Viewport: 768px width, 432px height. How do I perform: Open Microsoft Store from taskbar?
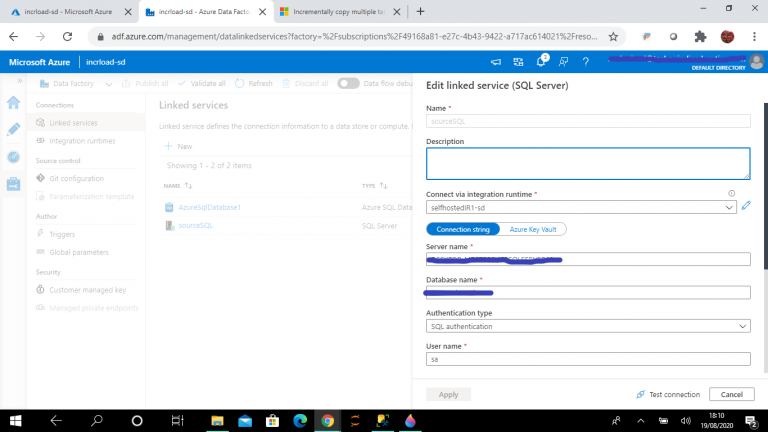coord(272,421)
